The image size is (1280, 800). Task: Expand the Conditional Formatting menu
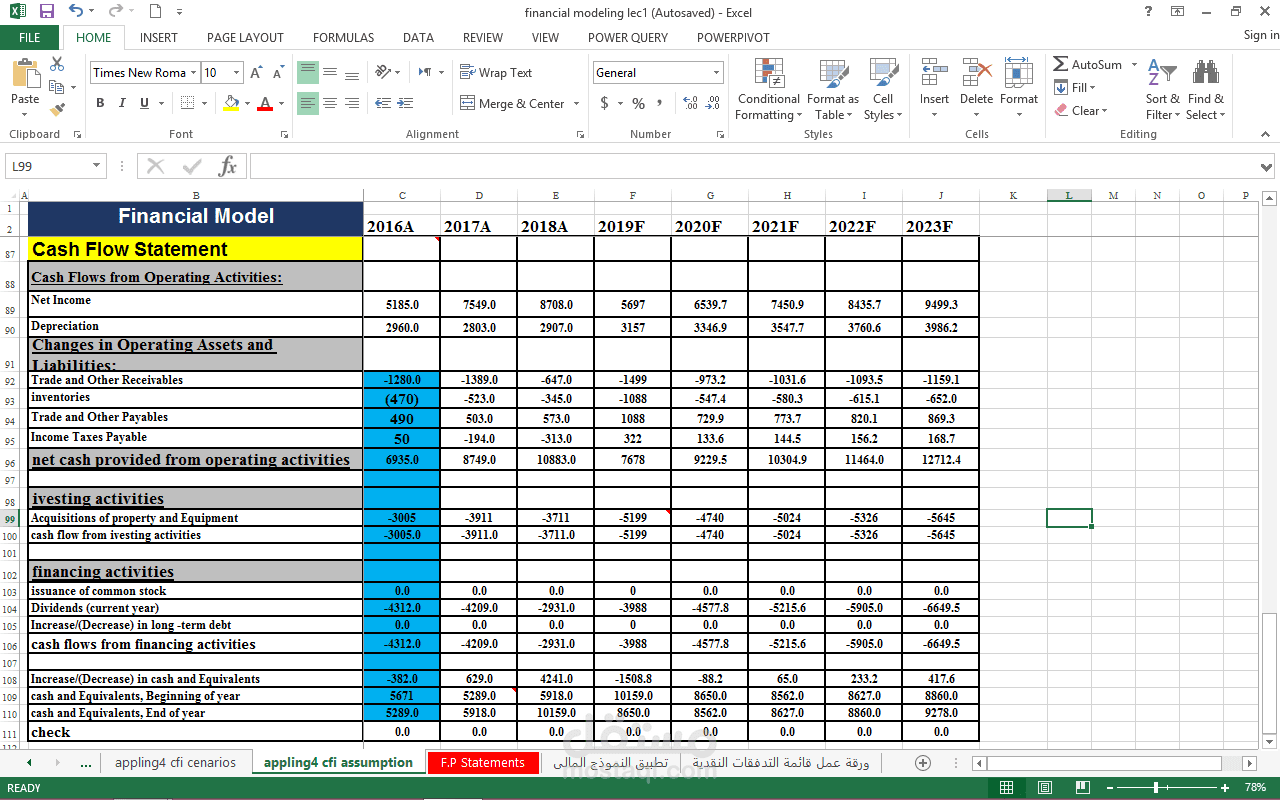coord(768,88)
